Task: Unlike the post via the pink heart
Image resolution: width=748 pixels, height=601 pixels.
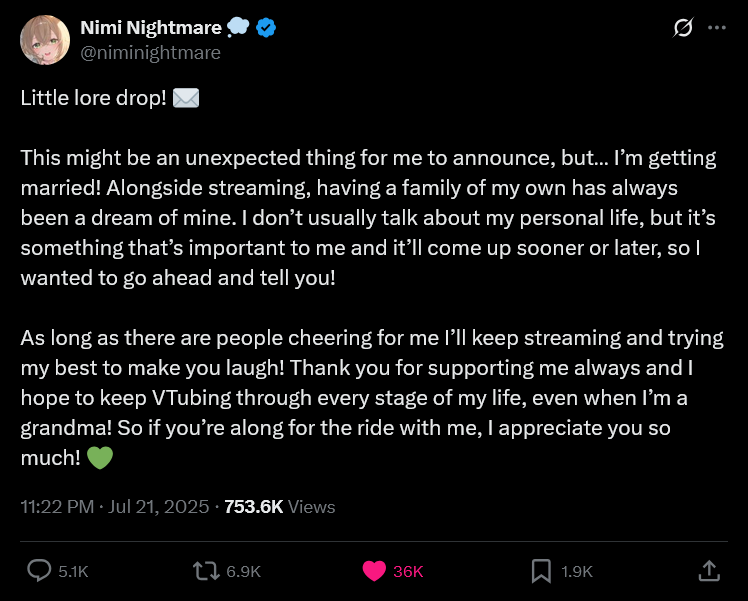Action: pos(374,571)
